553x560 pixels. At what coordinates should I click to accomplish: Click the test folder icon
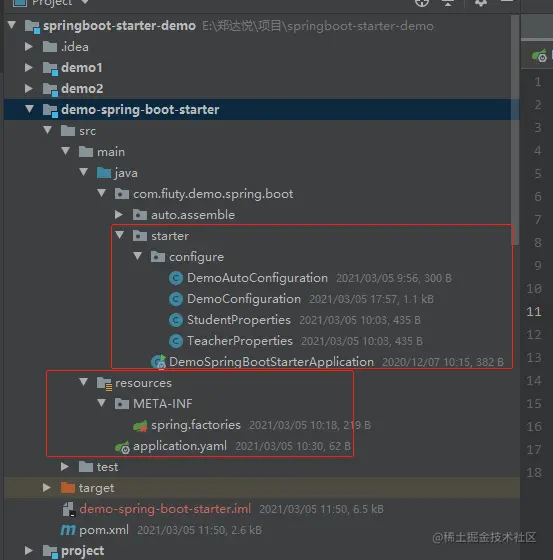86,467
